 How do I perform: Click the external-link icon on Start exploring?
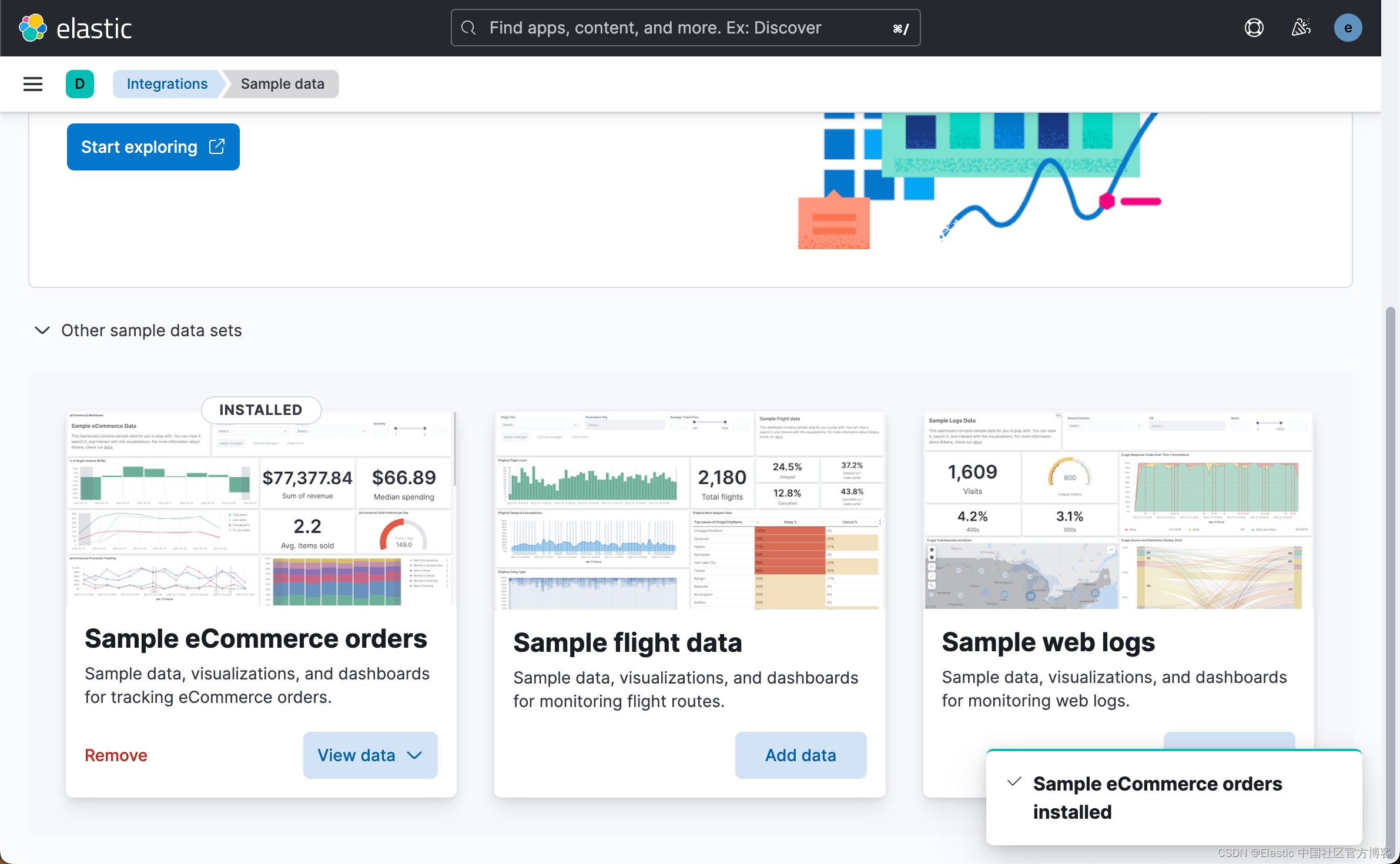pos(216,146)
